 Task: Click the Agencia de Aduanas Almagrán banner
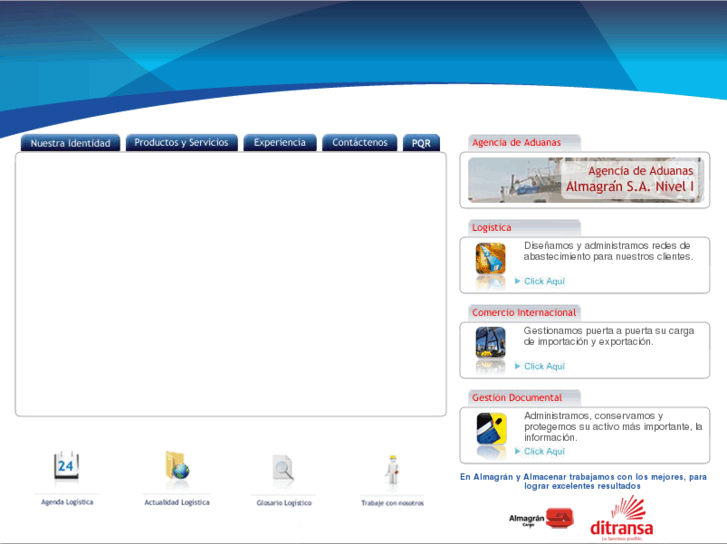(x=586, y=180)
